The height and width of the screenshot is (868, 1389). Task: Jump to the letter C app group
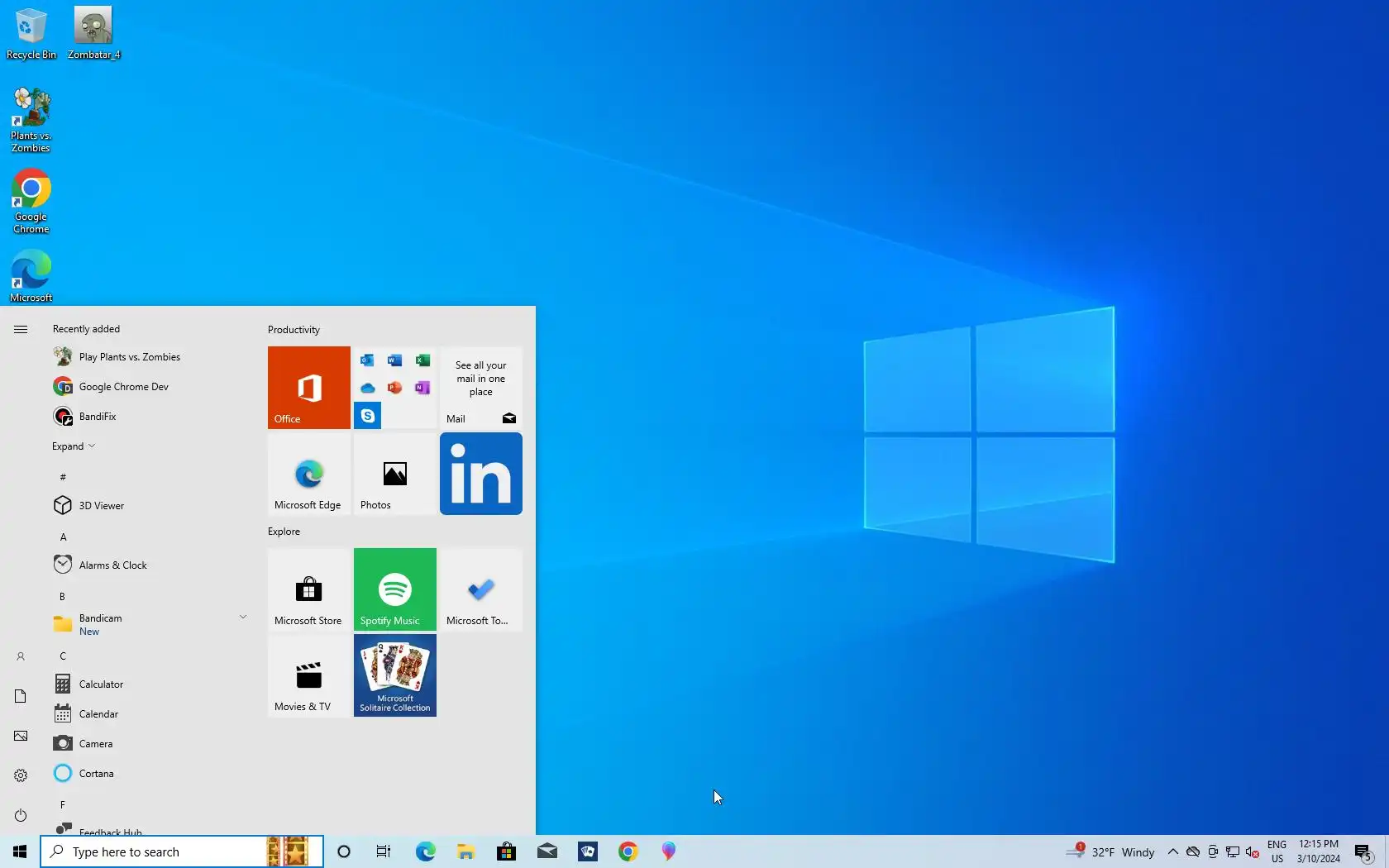click(63, 656)
